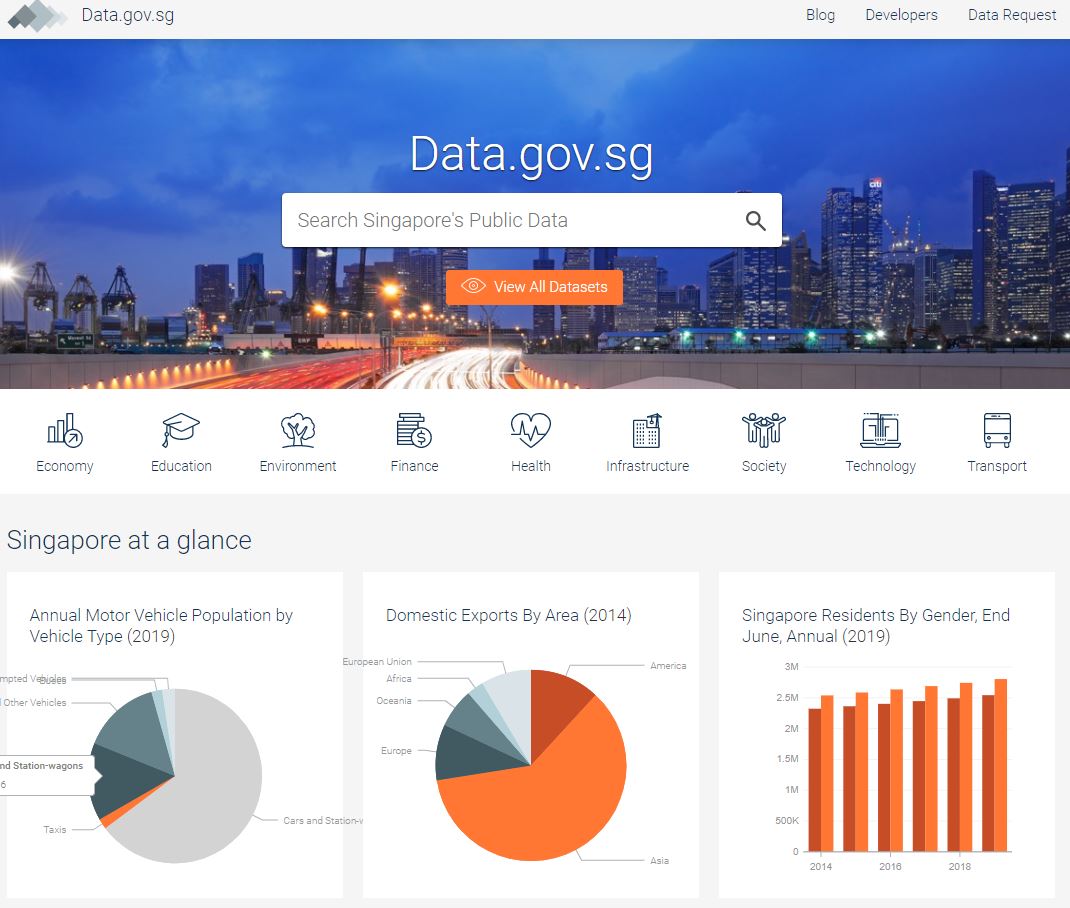Select the Health heartbeat icon
This screenshot has width=1070, height=908.
tap(531, 430)
